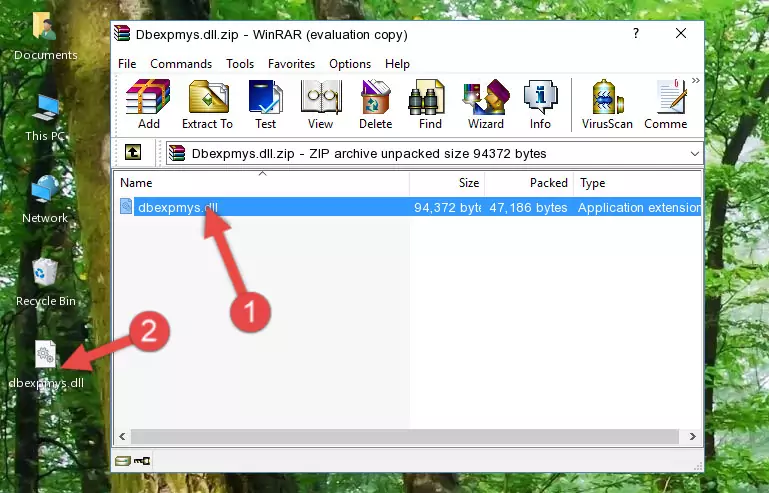Open the archive path dropdown
This screenshot has width=769, height=493.
click(x=694, y=154)
